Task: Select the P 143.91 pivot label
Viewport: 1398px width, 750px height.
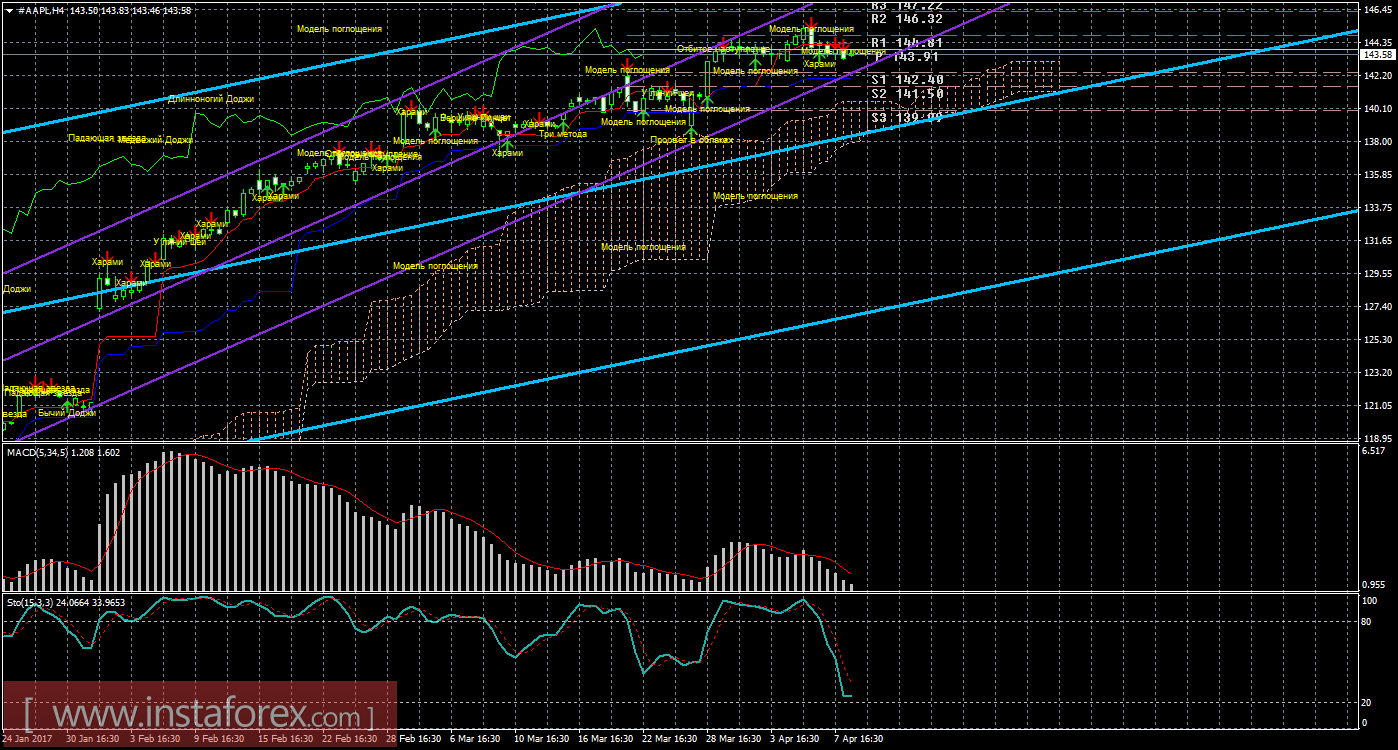Action: pos(907,57)
